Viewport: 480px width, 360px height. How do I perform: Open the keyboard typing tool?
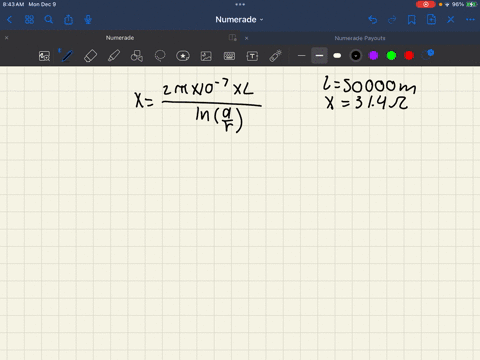[229, 56]
